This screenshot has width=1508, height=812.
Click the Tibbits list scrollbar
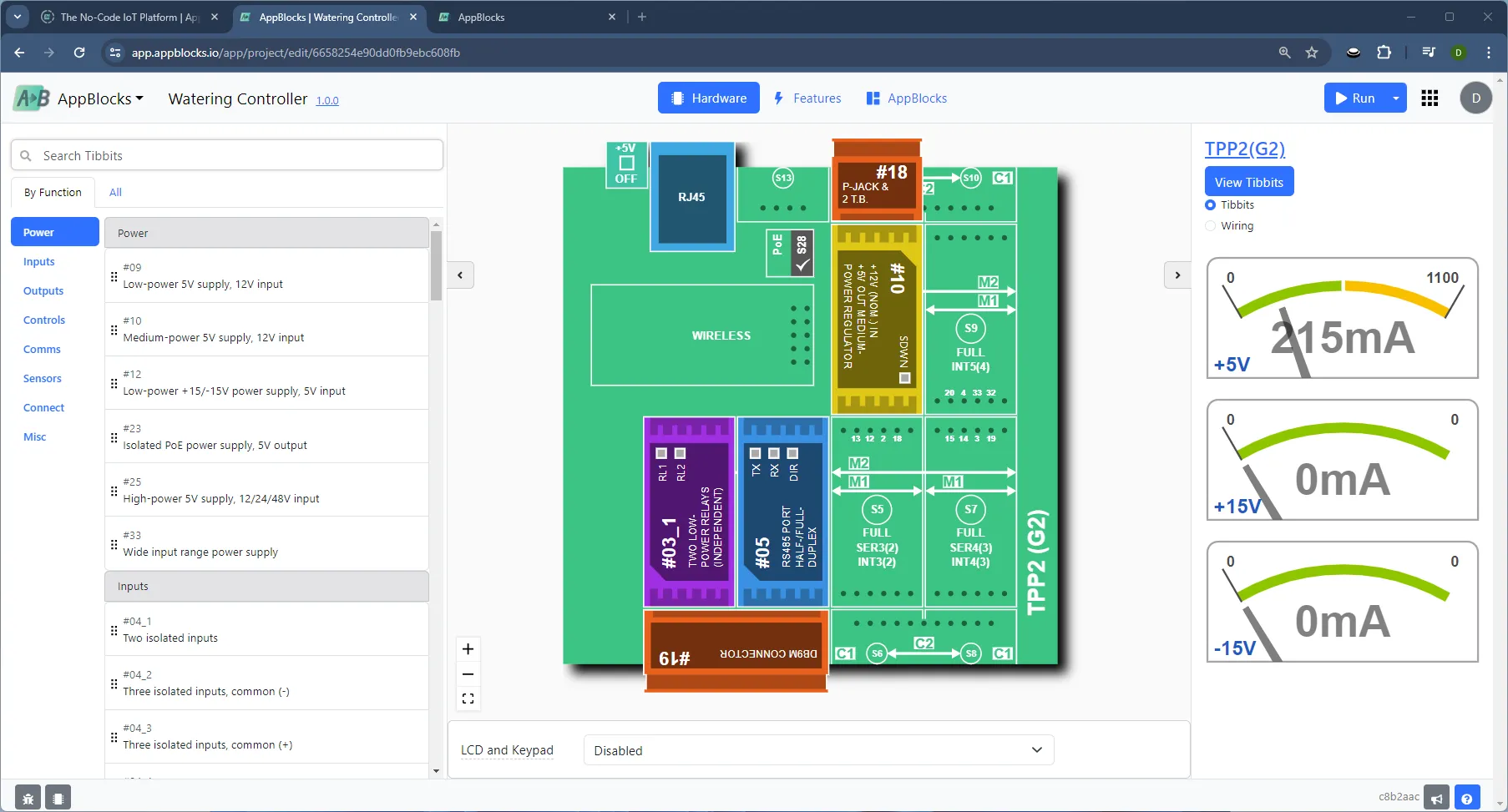[436, 265]
